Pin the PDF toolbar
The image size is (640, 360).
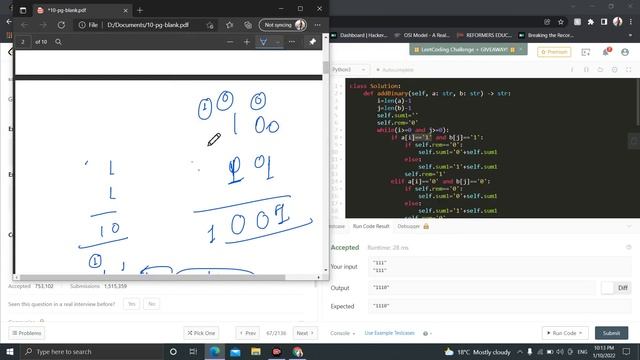point(313,42)
